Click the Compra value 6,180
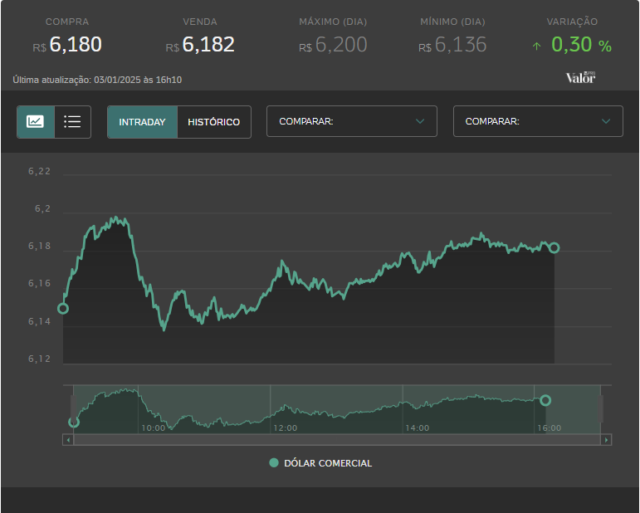This screenshot has height=513, width=640. click(76, 44)
